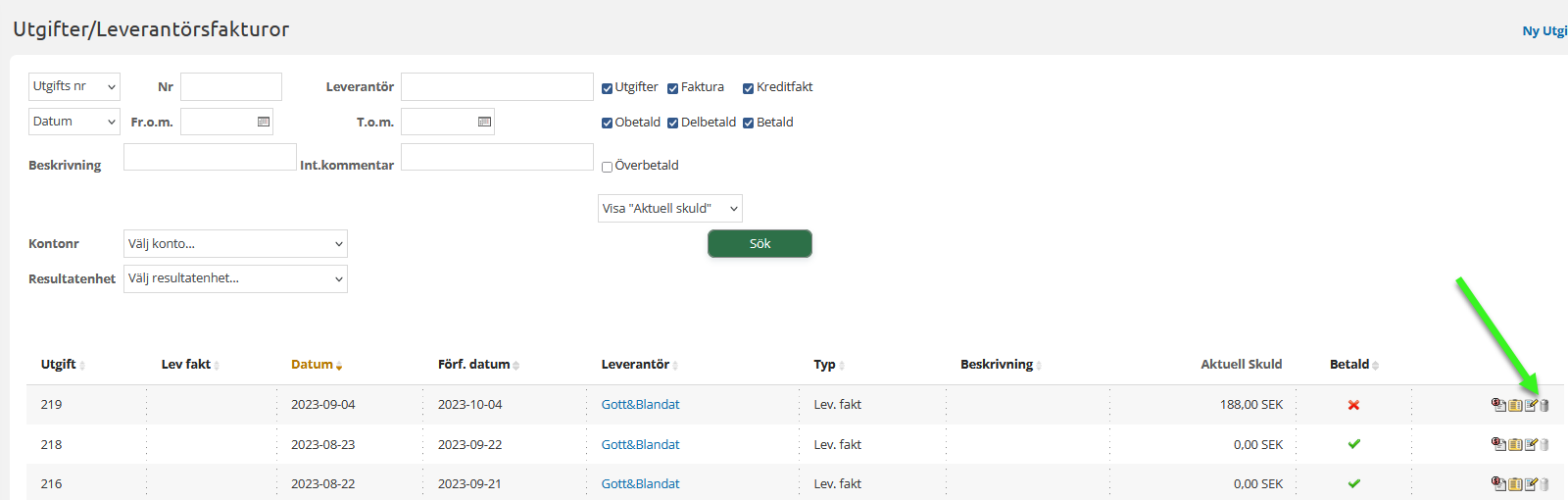Open the Välj resultatenhet dropdown

tap(235, 279)
